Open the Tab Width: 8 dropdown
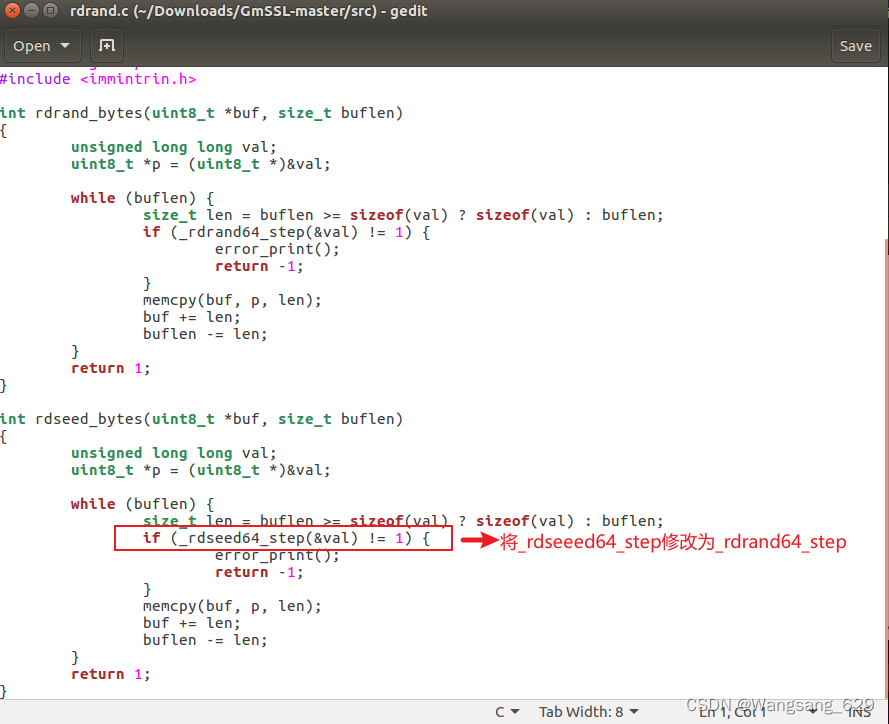 (588, 711)
